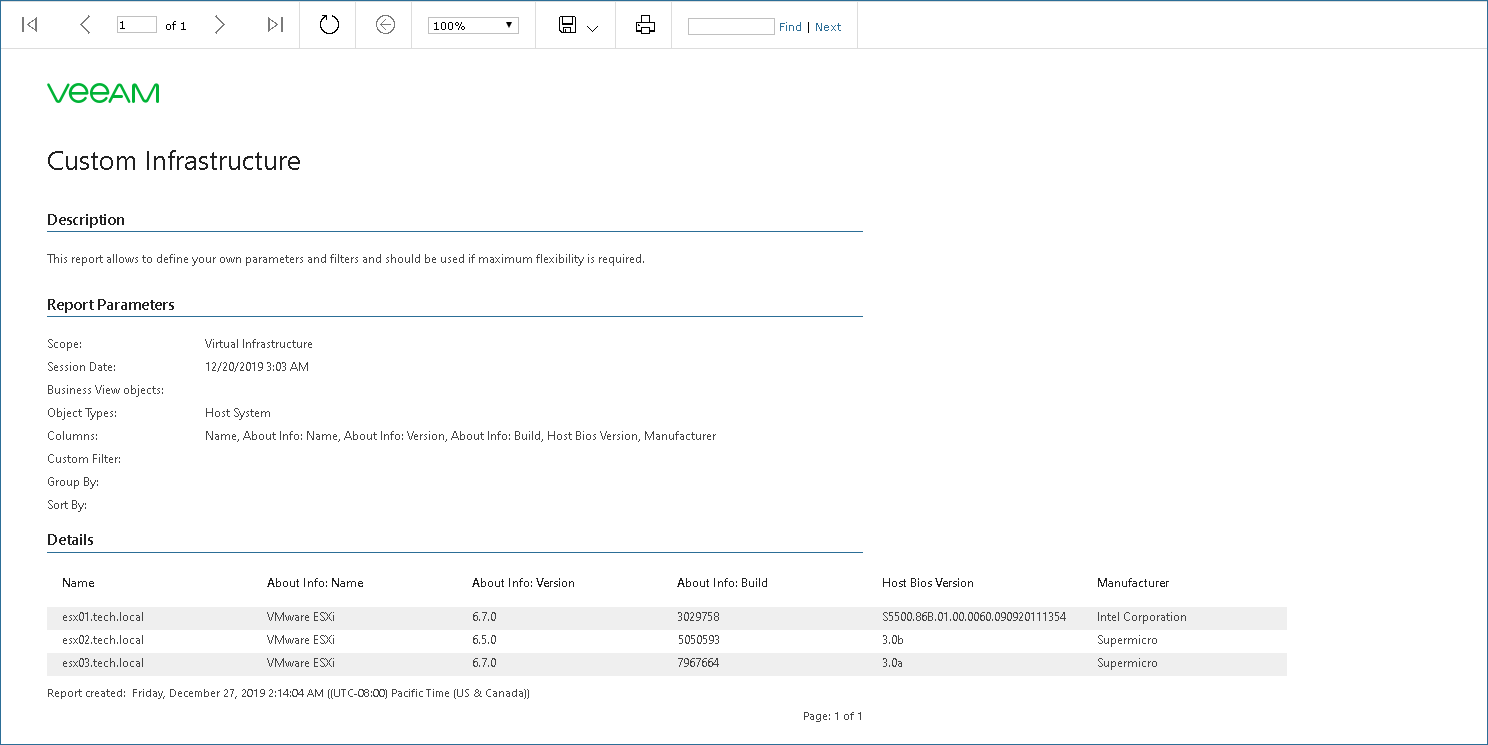Click the Host Bios Version column header

(x=927, y=583)
